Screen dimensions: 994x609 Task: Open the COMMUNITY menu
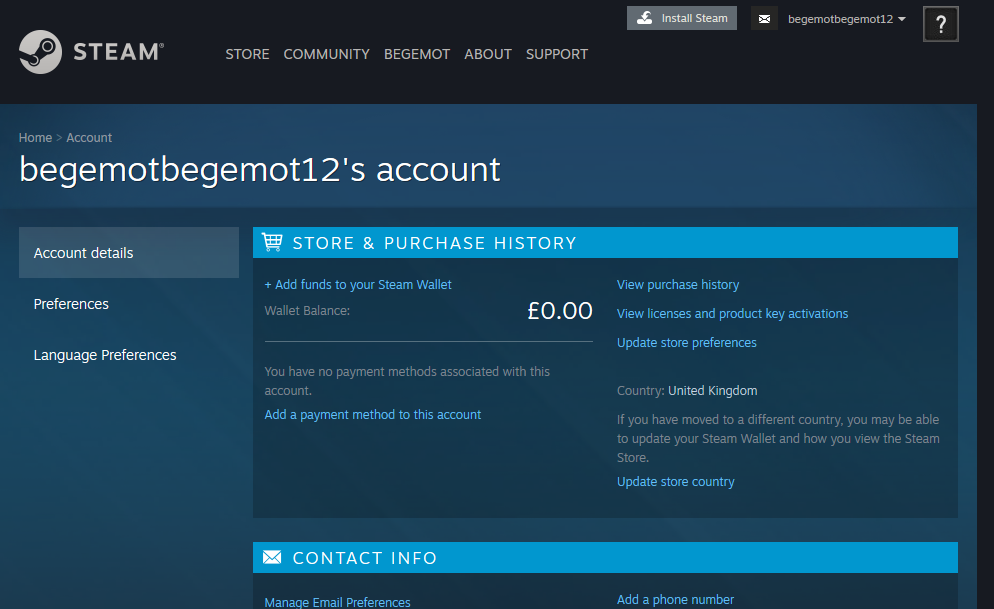pos(326,54)
